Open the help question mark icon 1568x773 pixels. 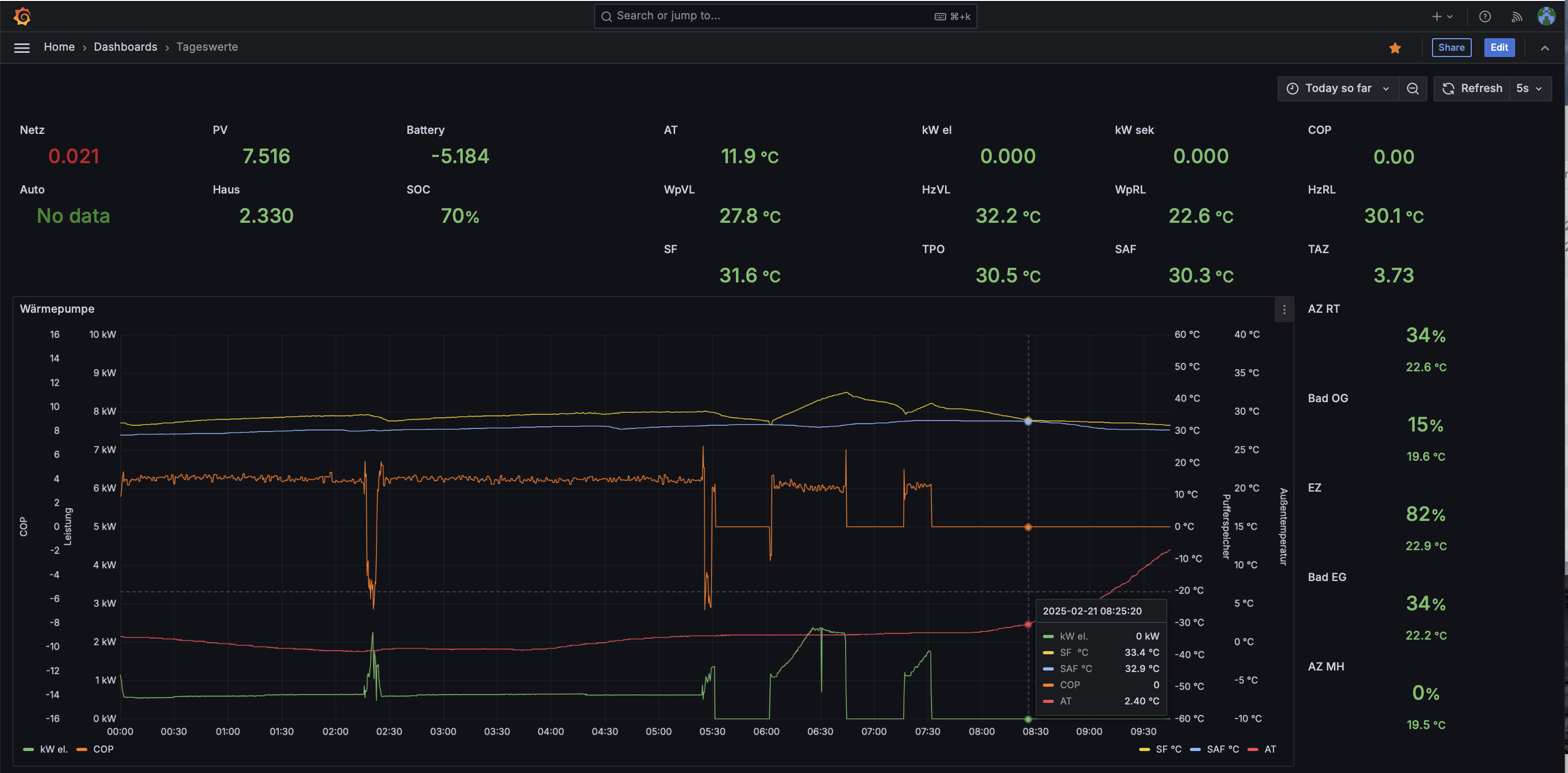click(1485, 16)
